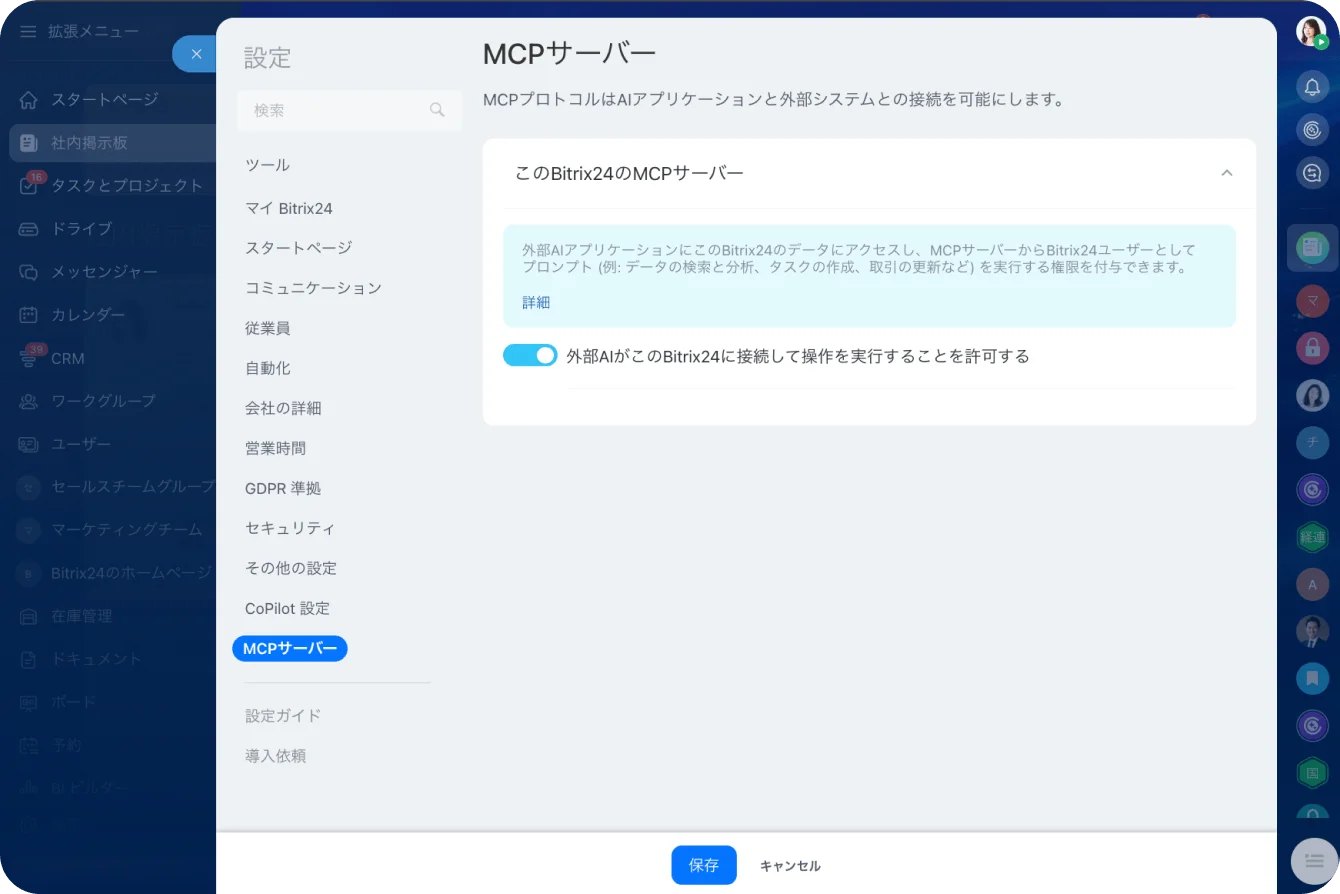1340x894 pixels.
Task: Close the settings slider with the X button
Action: click(196, 54)
